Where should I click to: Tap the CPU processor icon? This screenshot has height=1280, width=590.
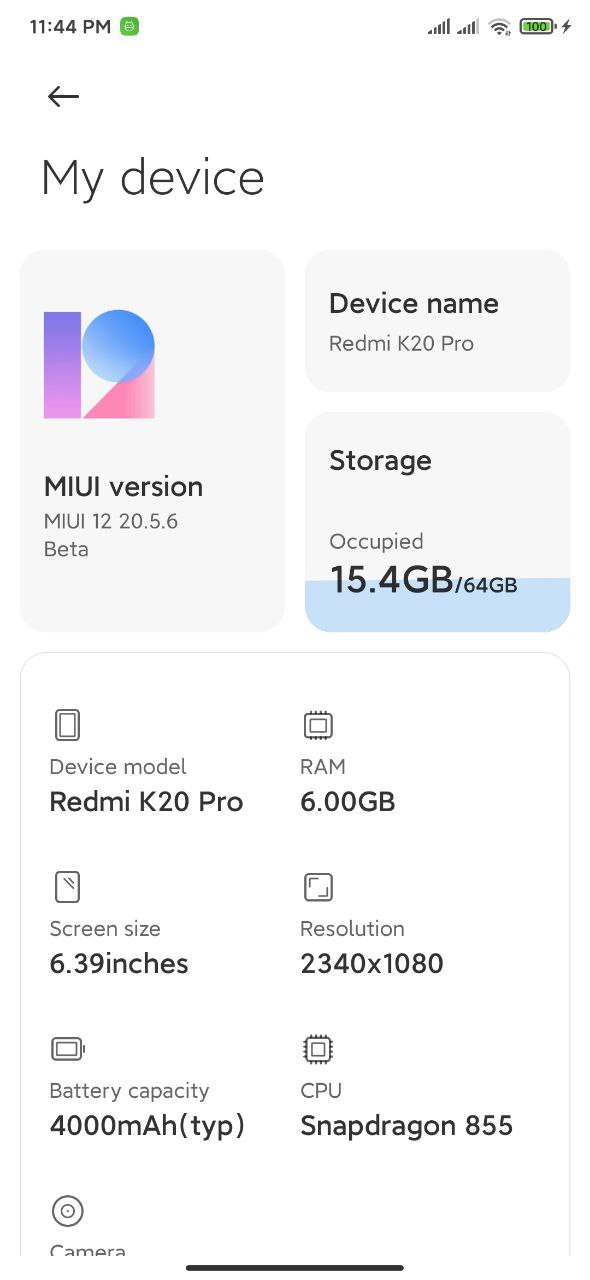(318, 1049)
